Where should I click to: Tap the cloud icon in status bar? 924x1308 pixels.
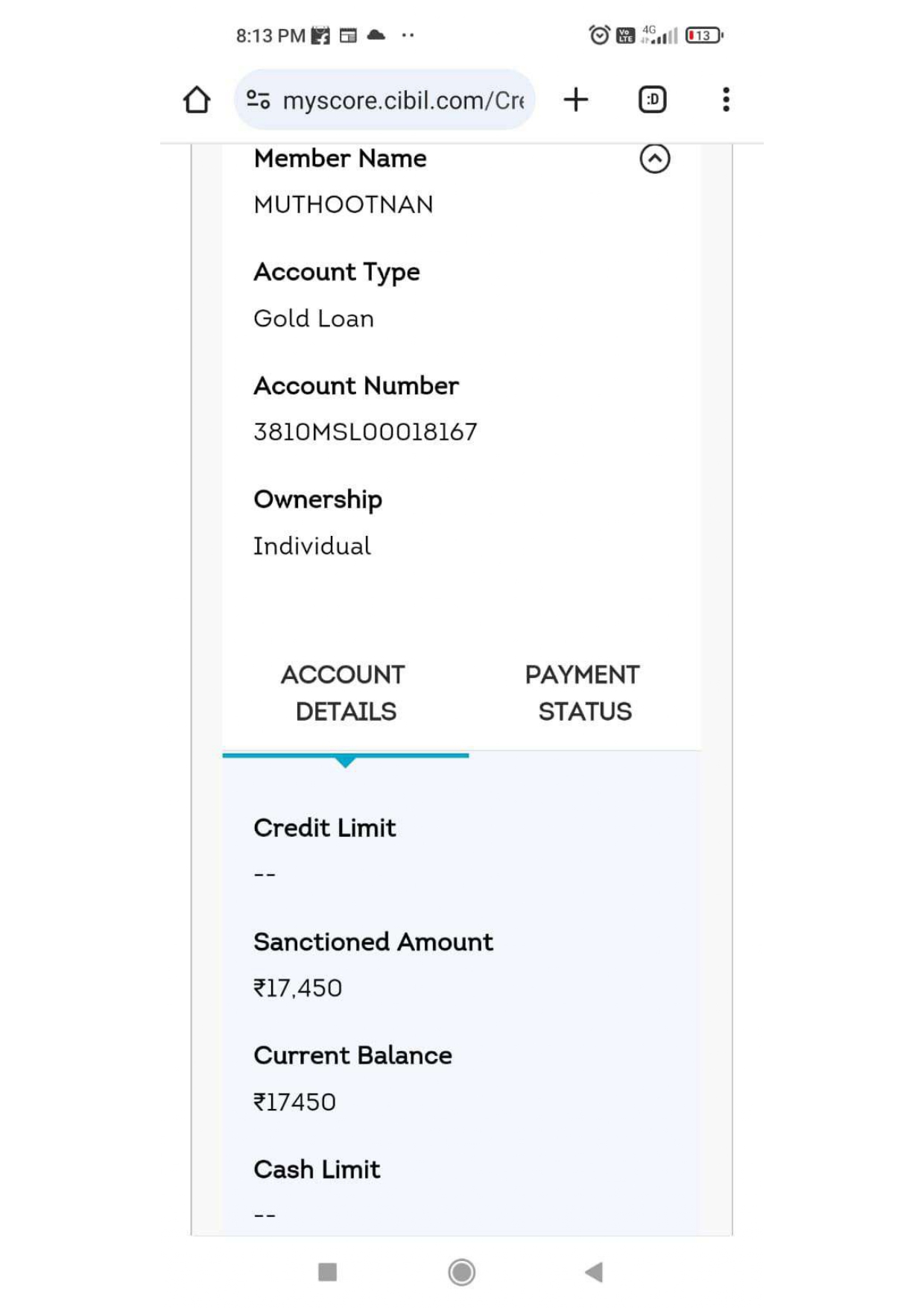[x=376, y=35]
